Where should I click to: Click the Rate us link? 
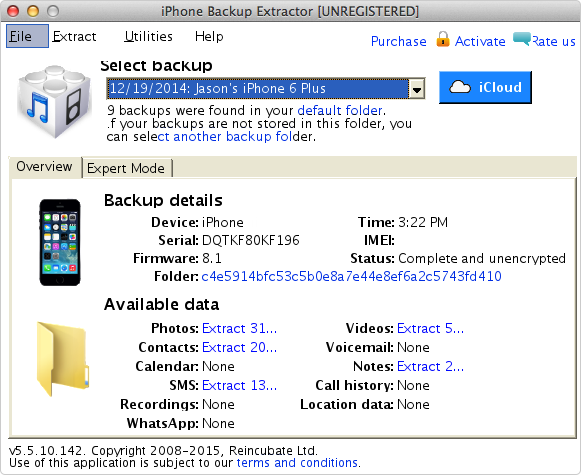click(x=554, y=41)
